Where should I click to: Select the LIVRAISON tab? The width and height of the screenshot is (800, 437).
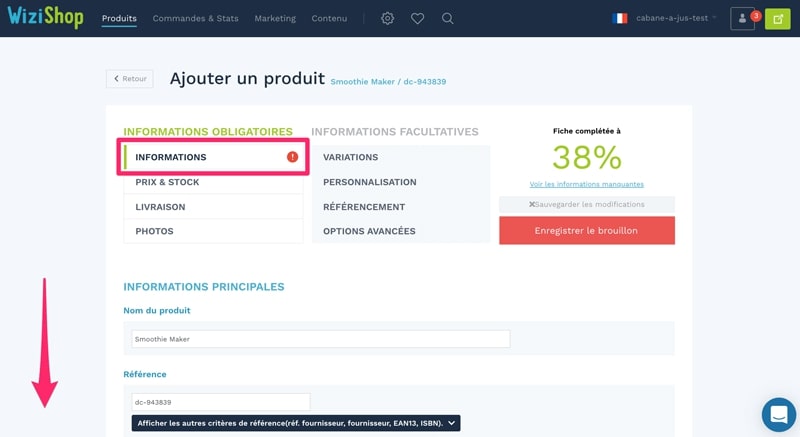213,207
